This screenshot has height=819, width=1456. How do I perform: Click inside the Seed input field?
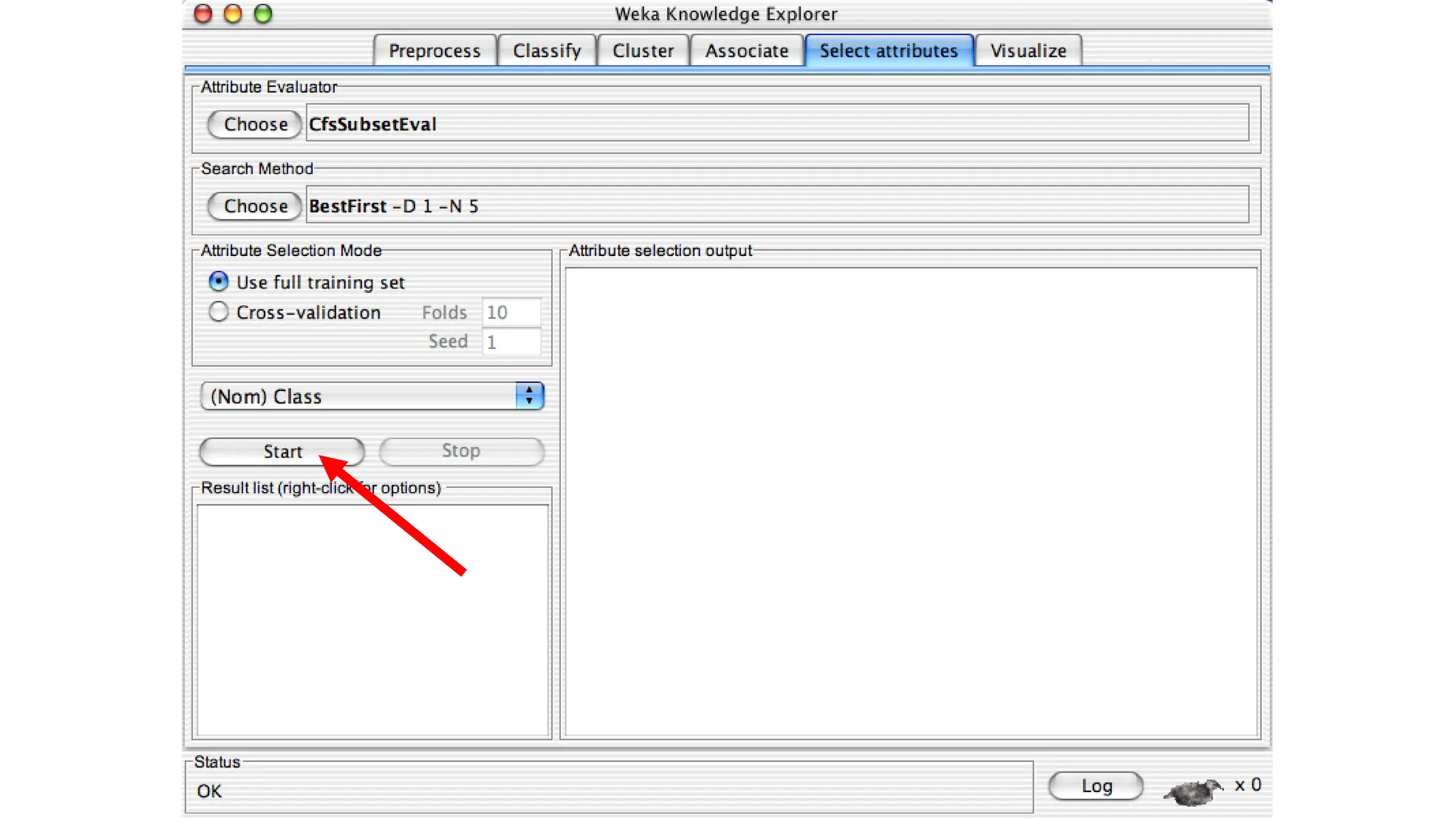(x=511, y=342)
